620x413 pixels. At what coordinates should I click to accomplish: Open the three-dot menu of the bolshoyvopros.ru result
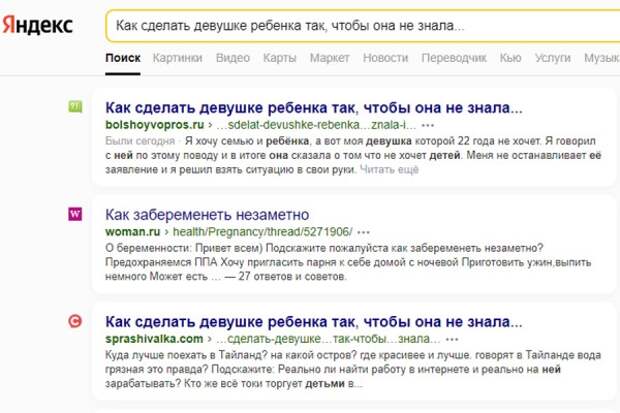coord(428,126)
